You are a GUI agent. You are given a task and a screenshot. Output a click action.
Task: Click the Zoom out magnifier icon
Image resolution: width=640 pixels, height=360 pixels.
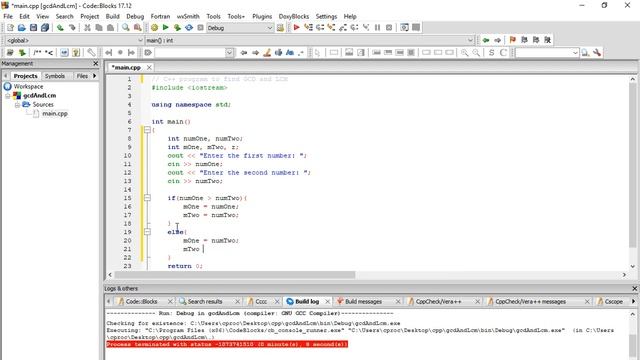(x=476, y=53)
